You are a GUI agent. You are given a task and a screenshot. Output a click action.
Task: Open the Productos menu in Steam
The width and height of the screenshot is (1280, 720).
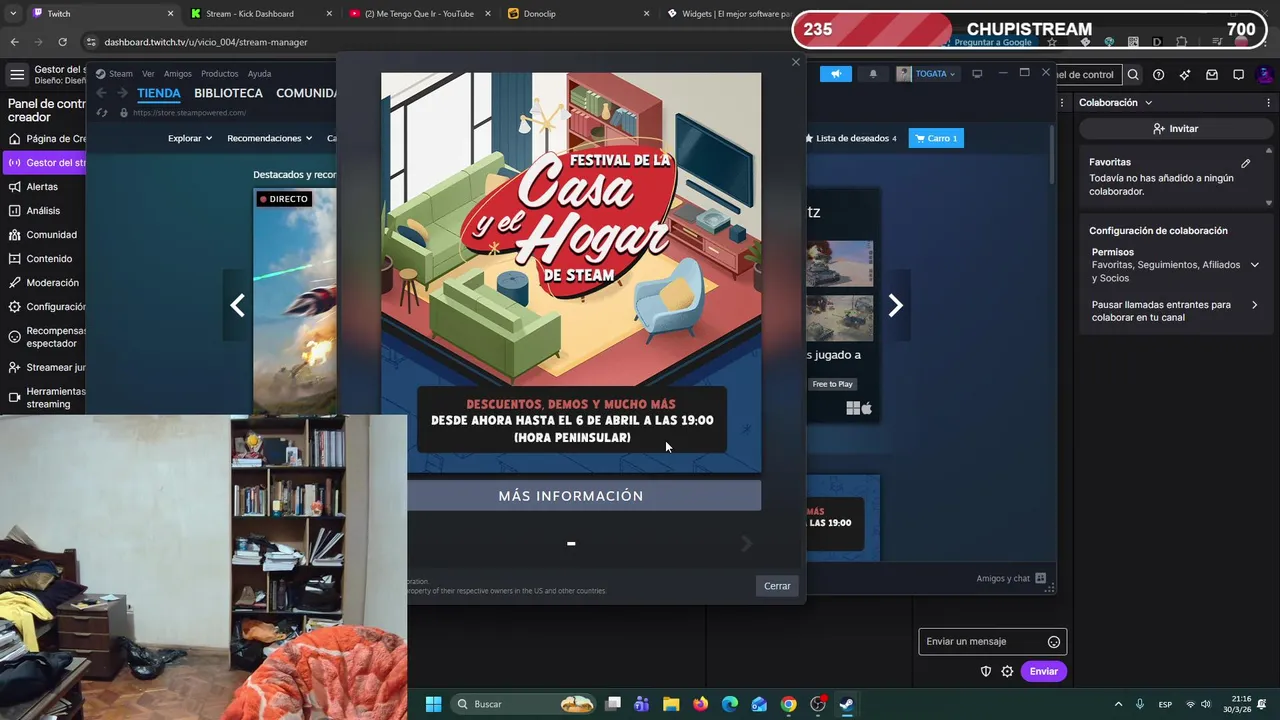[x=219, y=74]
